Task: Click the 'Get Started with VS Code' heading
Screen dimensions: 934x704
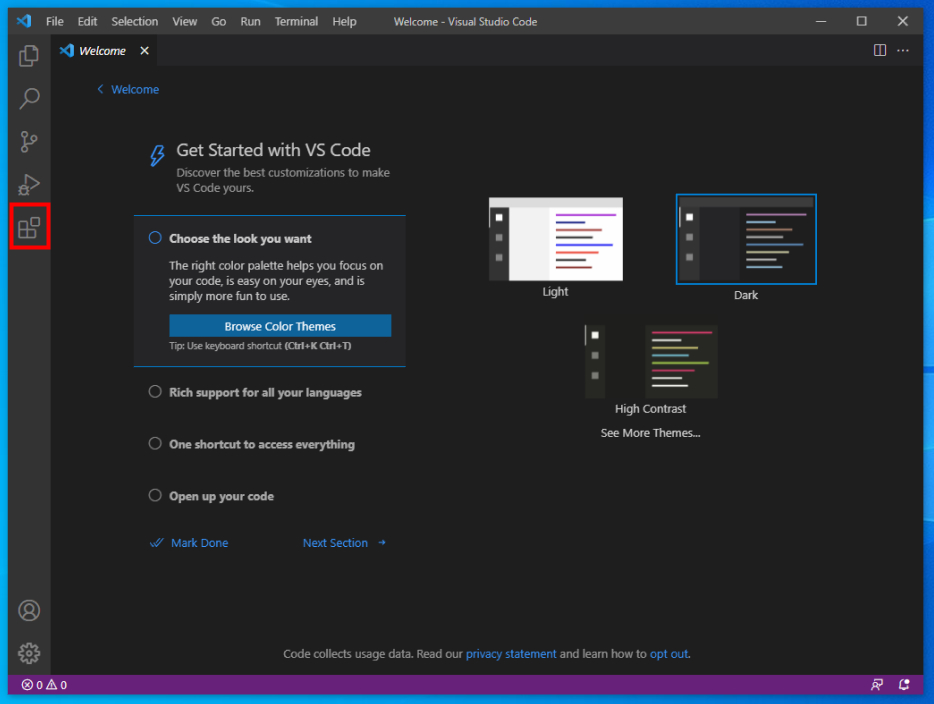Action: click(x=273, y=150)
